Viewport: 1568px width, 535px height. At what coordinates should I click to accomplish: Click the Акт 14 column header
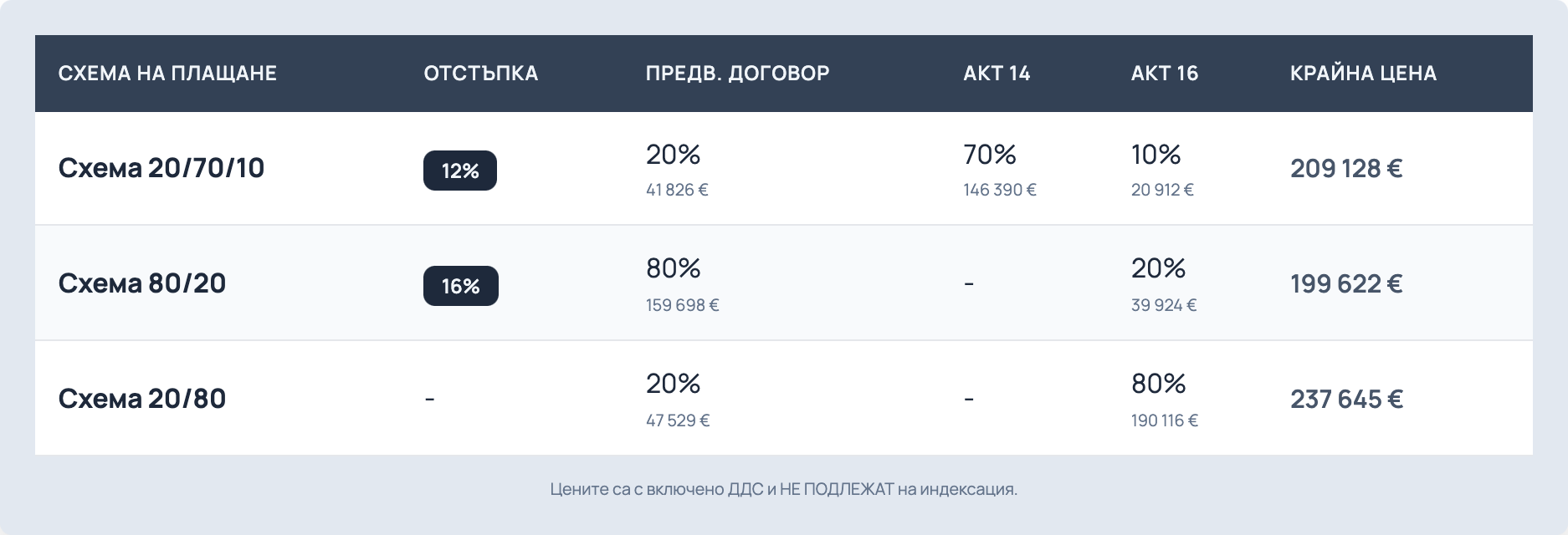[997, 74]
